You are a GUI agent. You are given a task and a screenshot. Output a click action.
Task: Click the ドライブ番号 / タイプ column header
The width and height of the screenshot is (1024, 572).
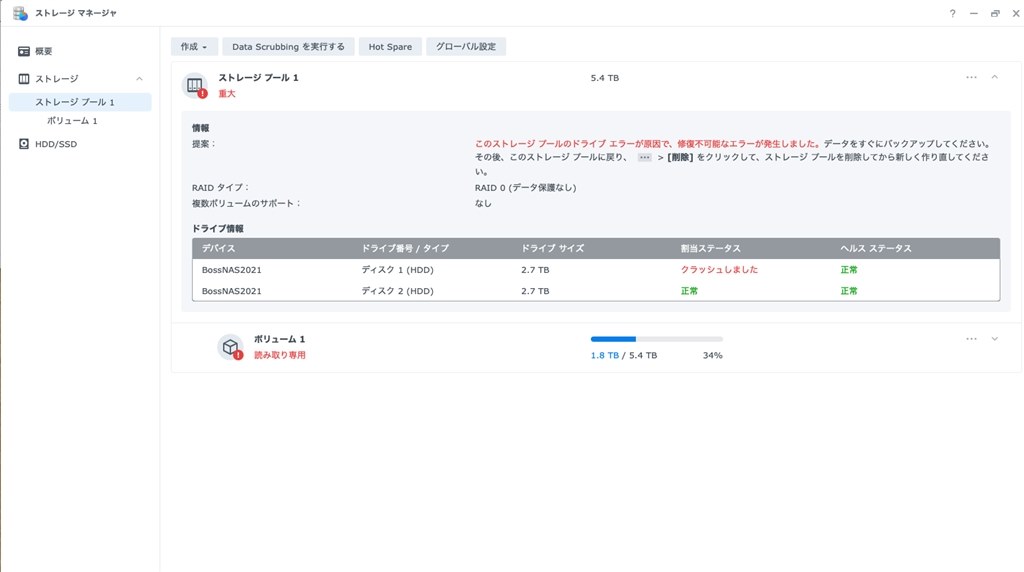(x=405, y=248)
